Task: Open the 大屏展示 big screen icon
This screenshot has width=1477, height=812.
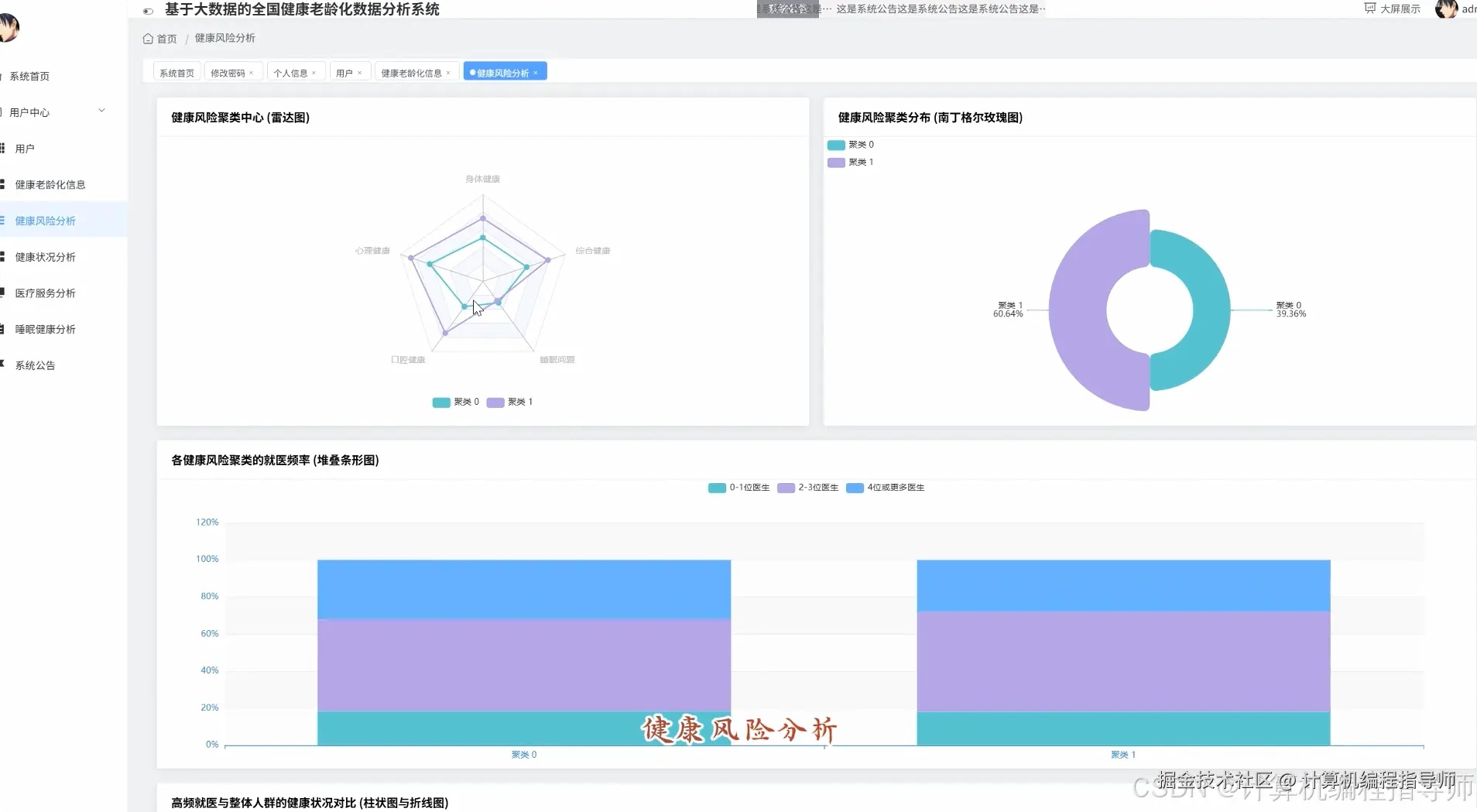Action: pyautogui.click(x=1370, y=9)
